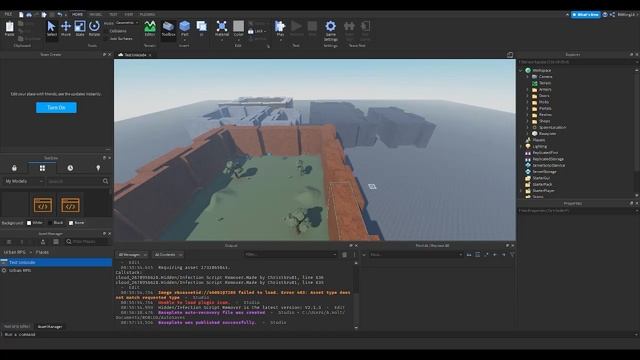Click the Output filter input field
The image size is (640, 360).
click(x=290, y=255)
